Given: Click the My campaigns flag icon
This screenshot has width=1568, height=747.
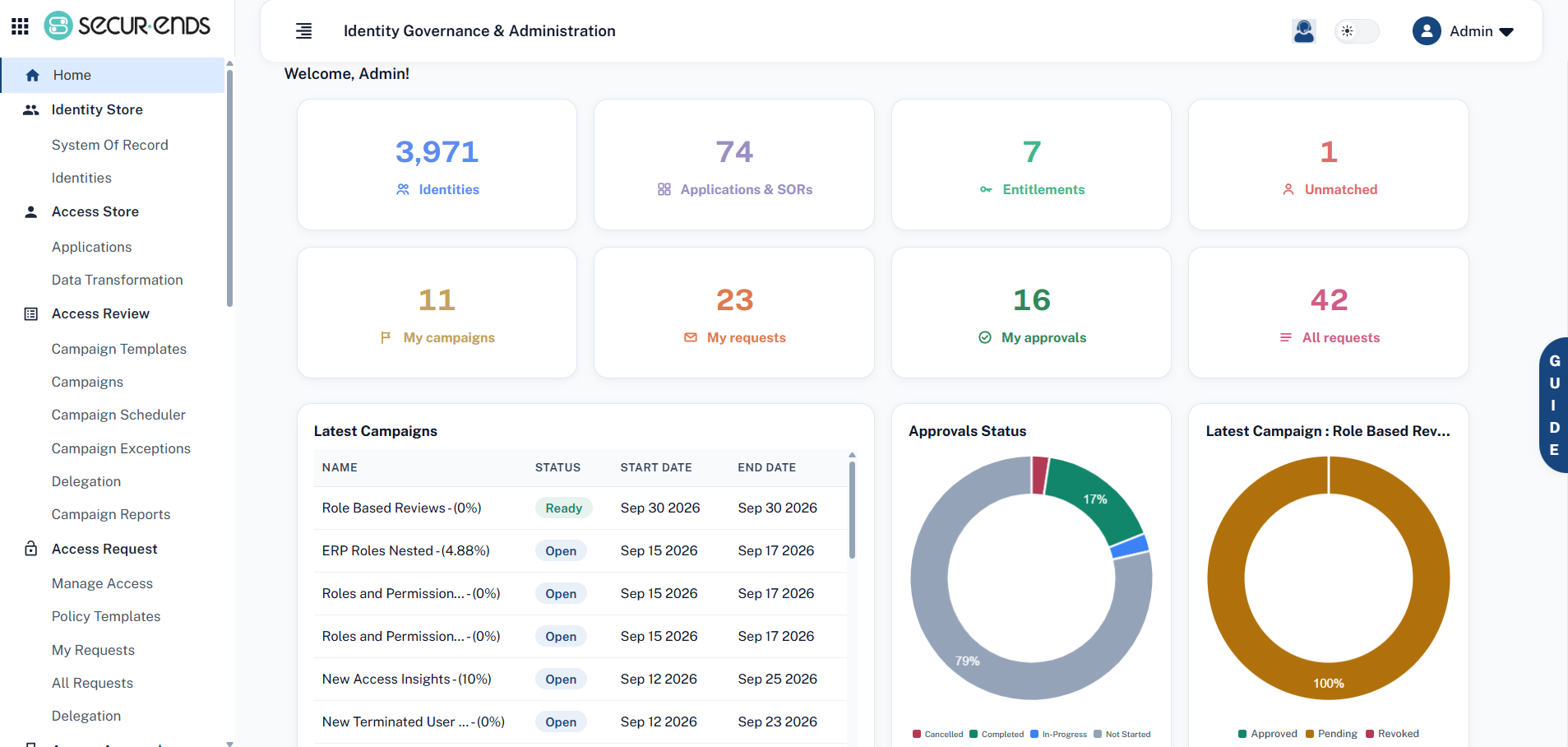Looking at the screenshot, I should click(386, 337).
